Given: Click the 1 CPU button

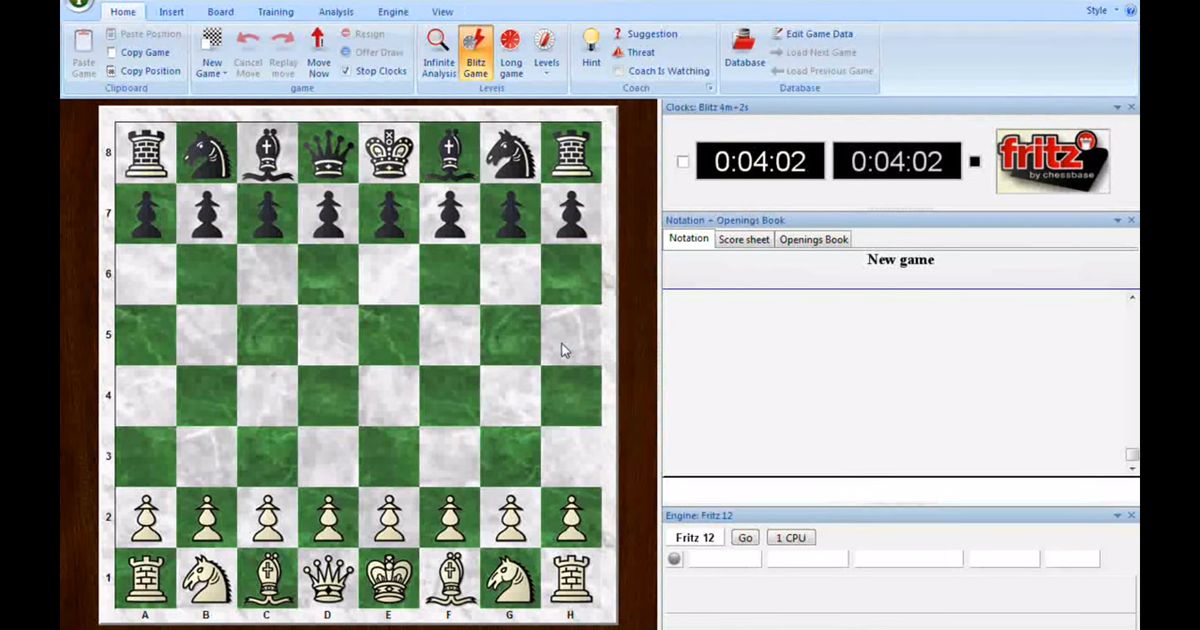Looking at the screenshot, I should [x=790, y=537].
